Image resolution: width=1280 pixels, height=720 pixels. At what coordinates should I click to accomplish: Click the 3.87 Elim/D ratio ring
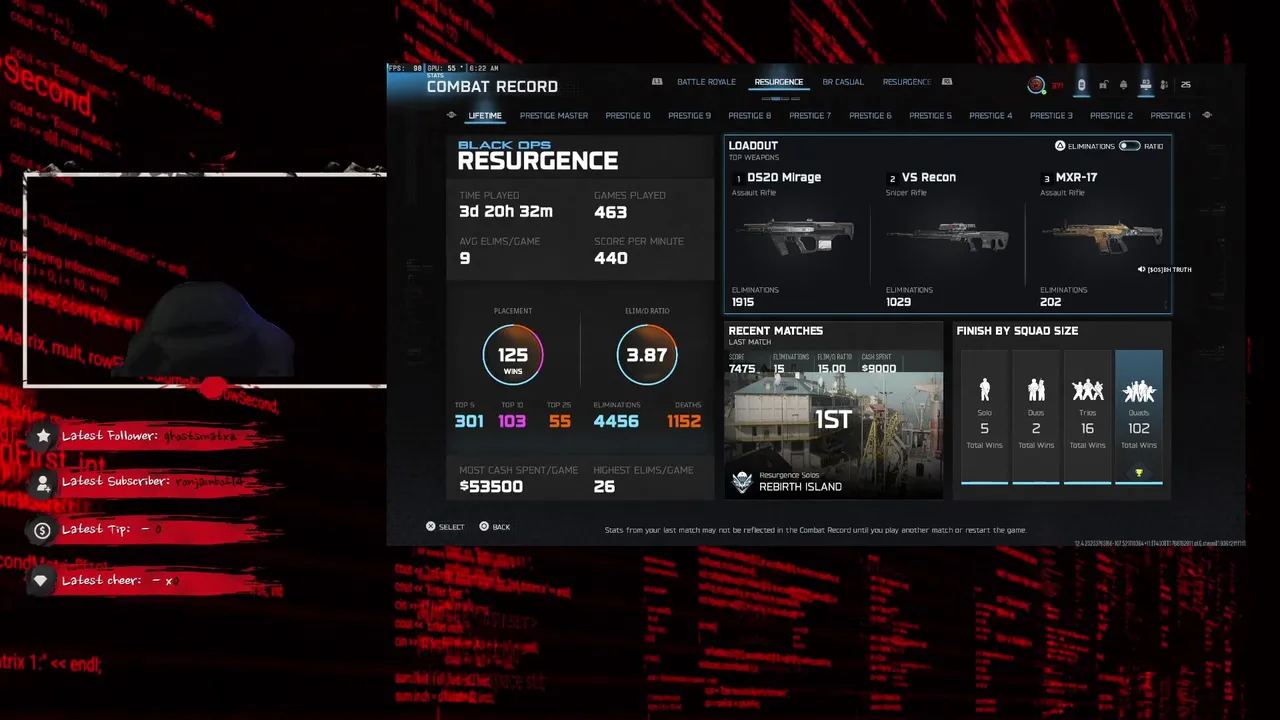coord(647,355)
